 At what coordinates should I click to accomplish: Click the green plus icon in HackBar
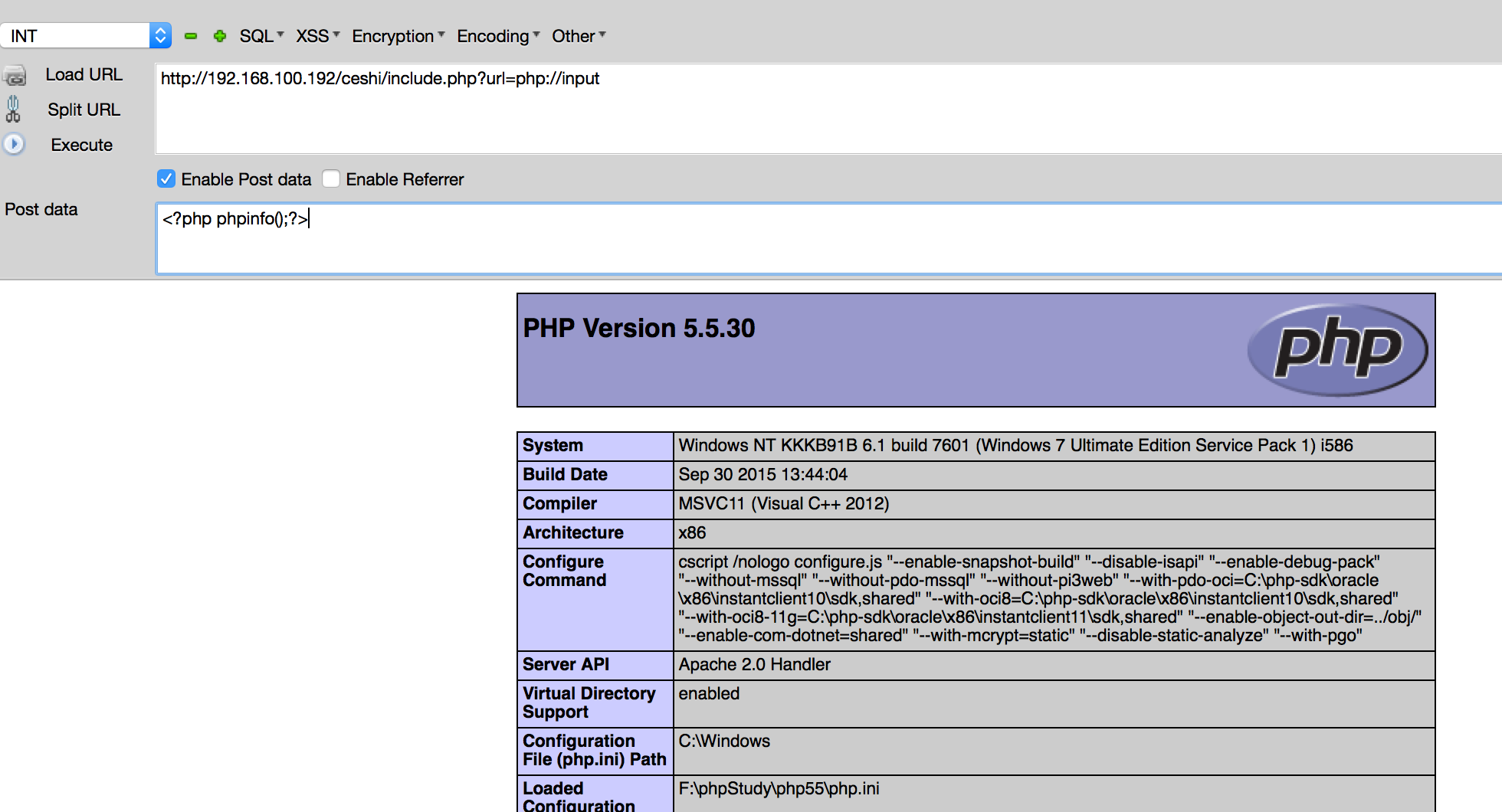[x=220, y=36]
